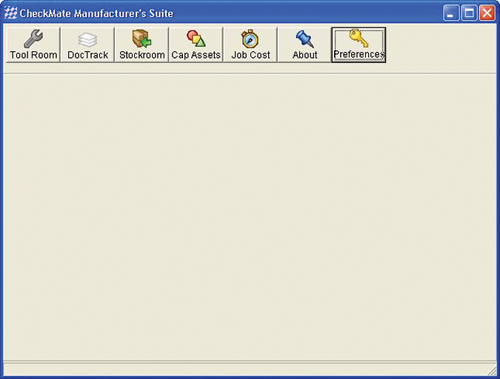Image resolution: width=500 pixels, height=379 pixels.
Task: Launch DocTrack from the toolbar
Action: [88, 45]
